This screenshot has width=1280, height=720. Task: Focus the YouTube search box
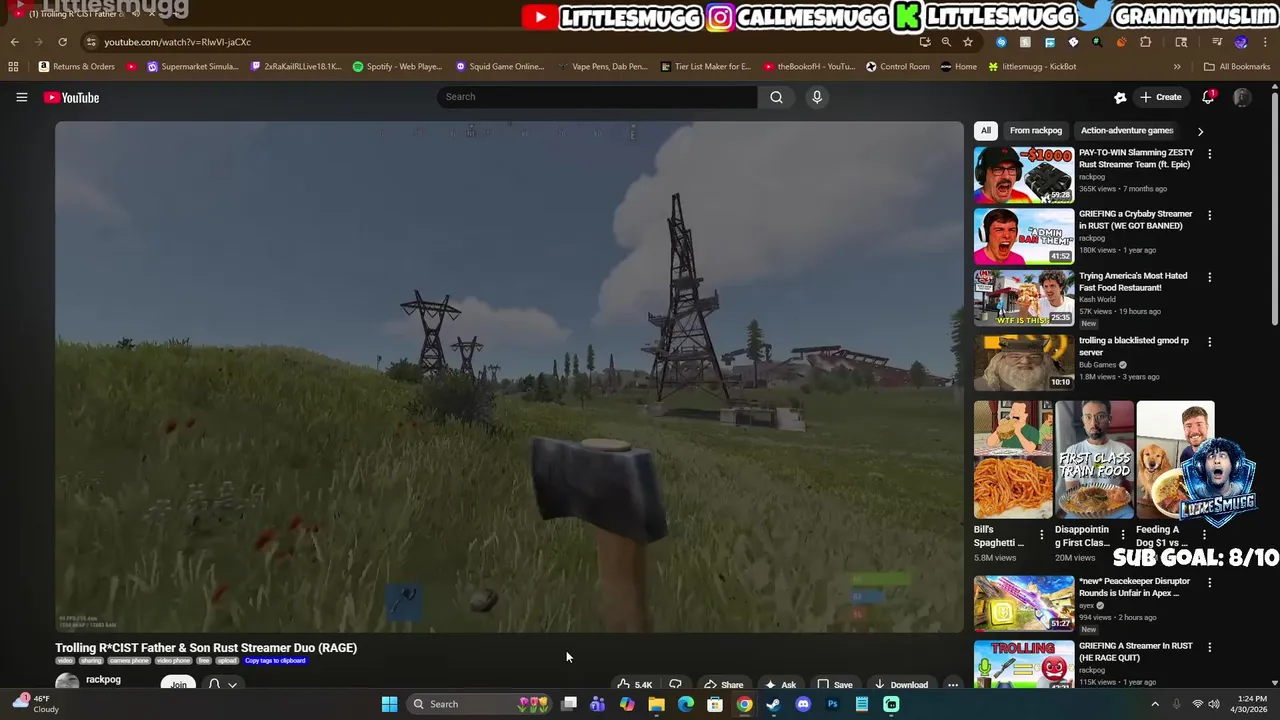pos(597,97)
